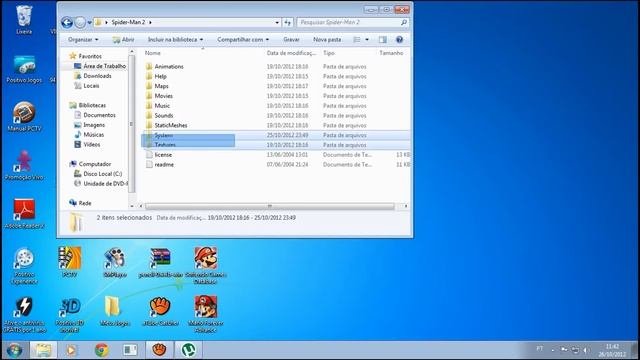The height and width of the screenshot is (360, 640).
Task: Sort by Data de modificação column header
Action: 291,53
